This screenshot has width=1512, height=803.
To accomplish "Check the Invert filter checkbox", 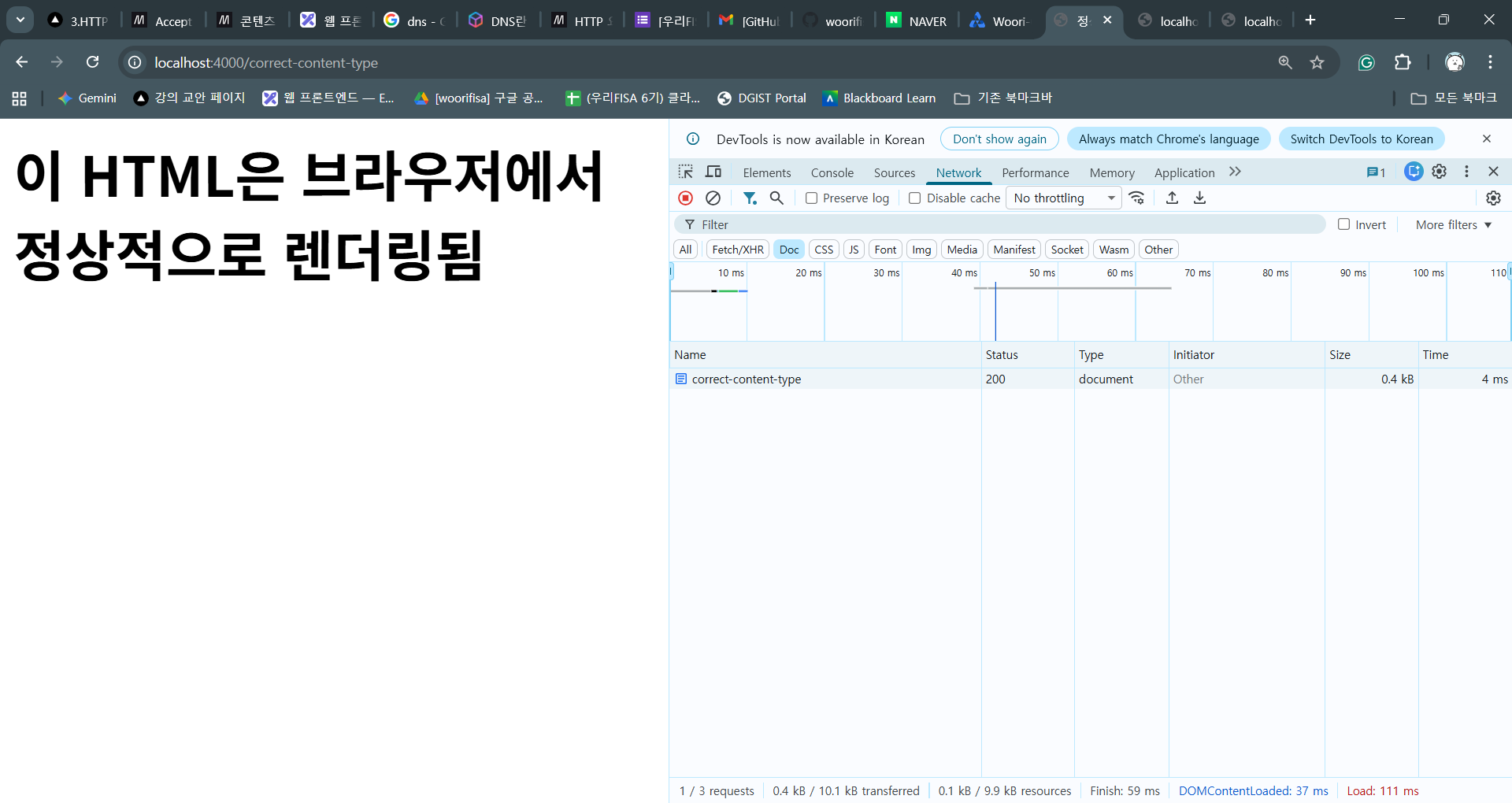I will coord(1344,224).
